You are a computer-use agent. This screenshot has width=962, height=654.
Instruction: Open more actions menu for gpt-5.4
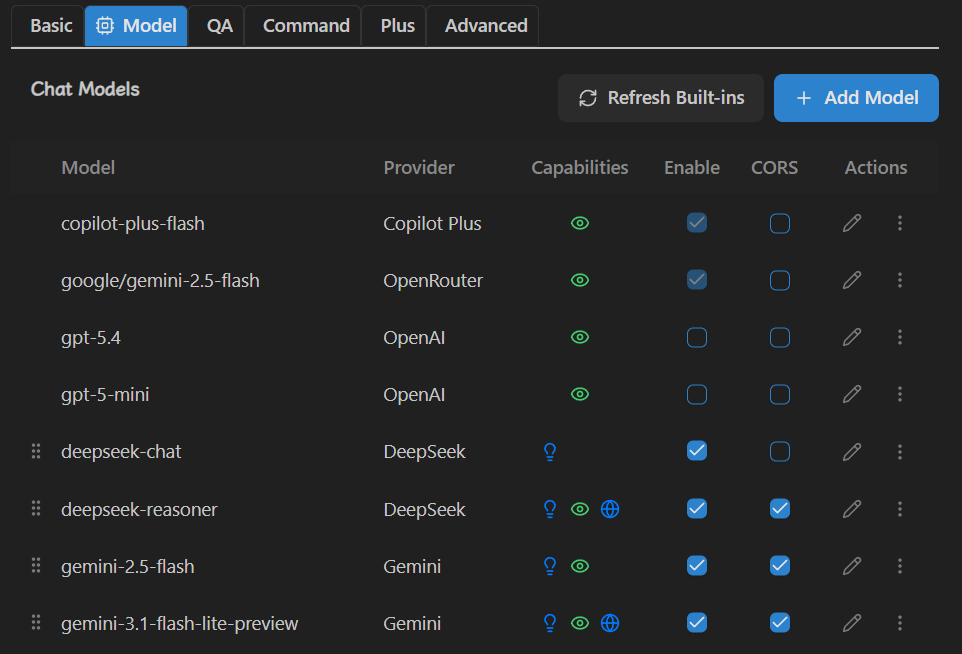[899, 337]
